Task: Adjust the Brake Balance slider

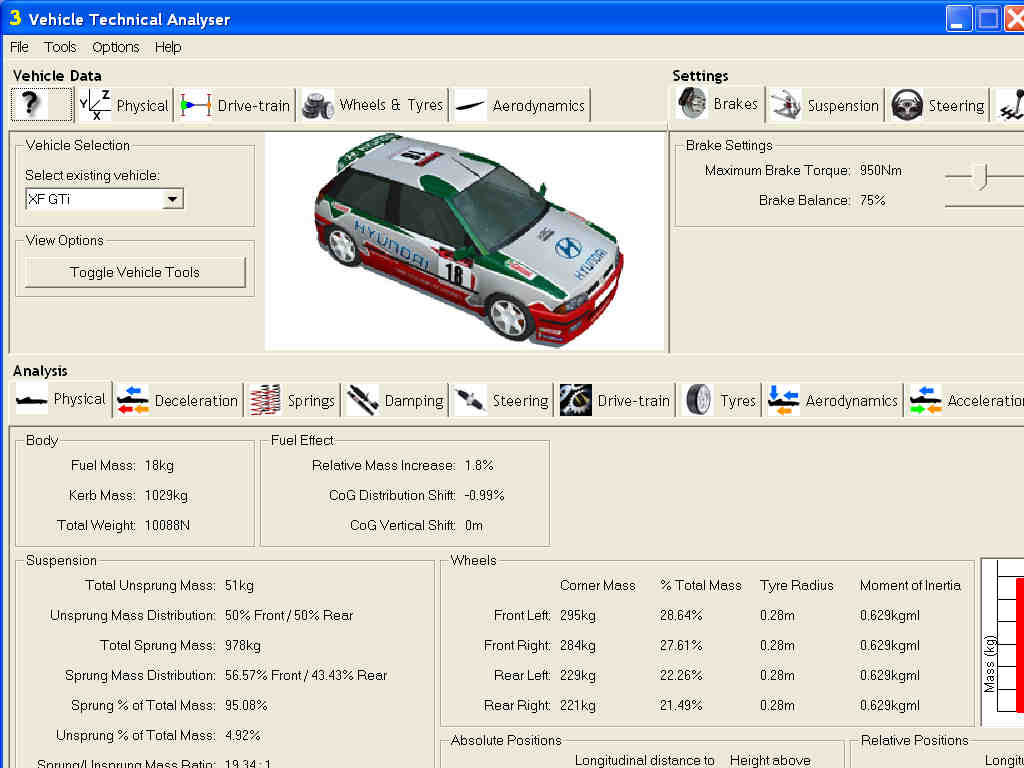Action: (984, 205)
